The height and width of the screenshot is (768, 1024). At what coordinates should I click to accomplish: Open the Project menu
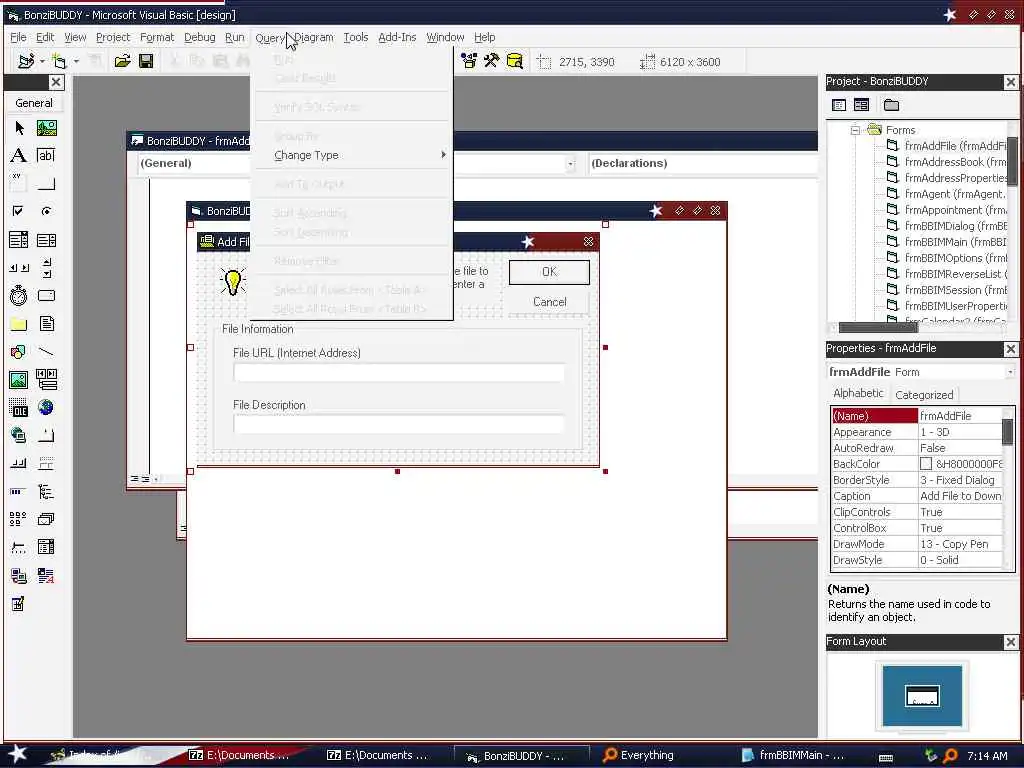click(x=113, y=37)
